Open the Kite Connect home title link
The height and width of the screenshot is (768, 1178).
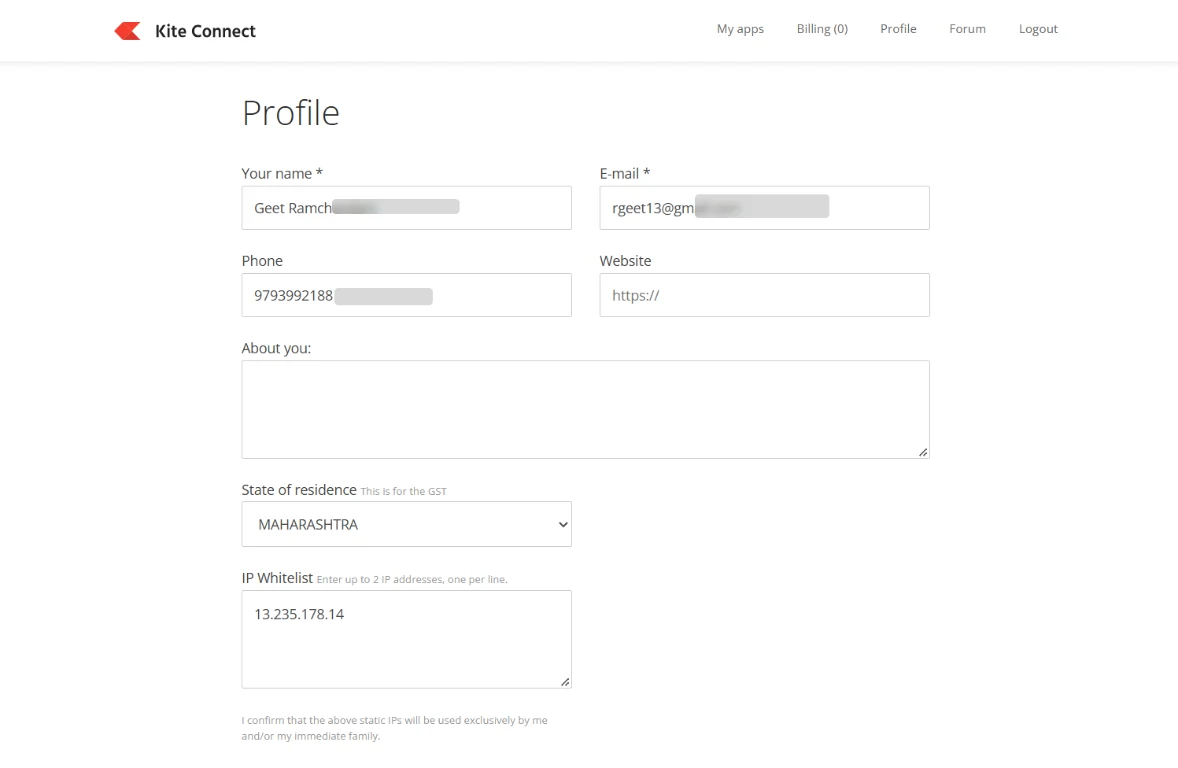[205, 31]
